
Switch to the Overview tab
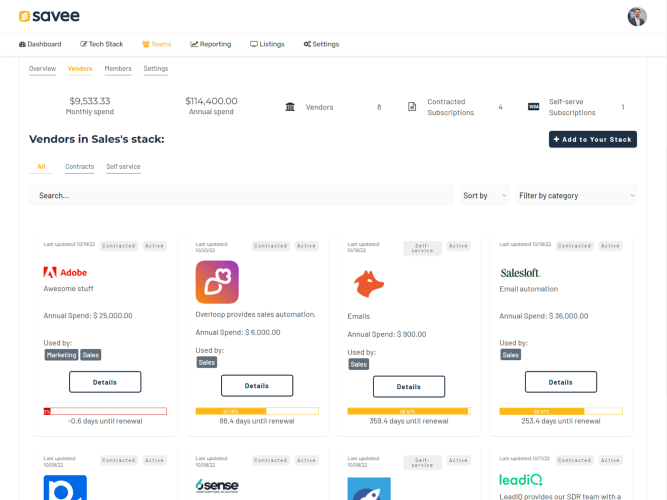[x=42, y=69]
